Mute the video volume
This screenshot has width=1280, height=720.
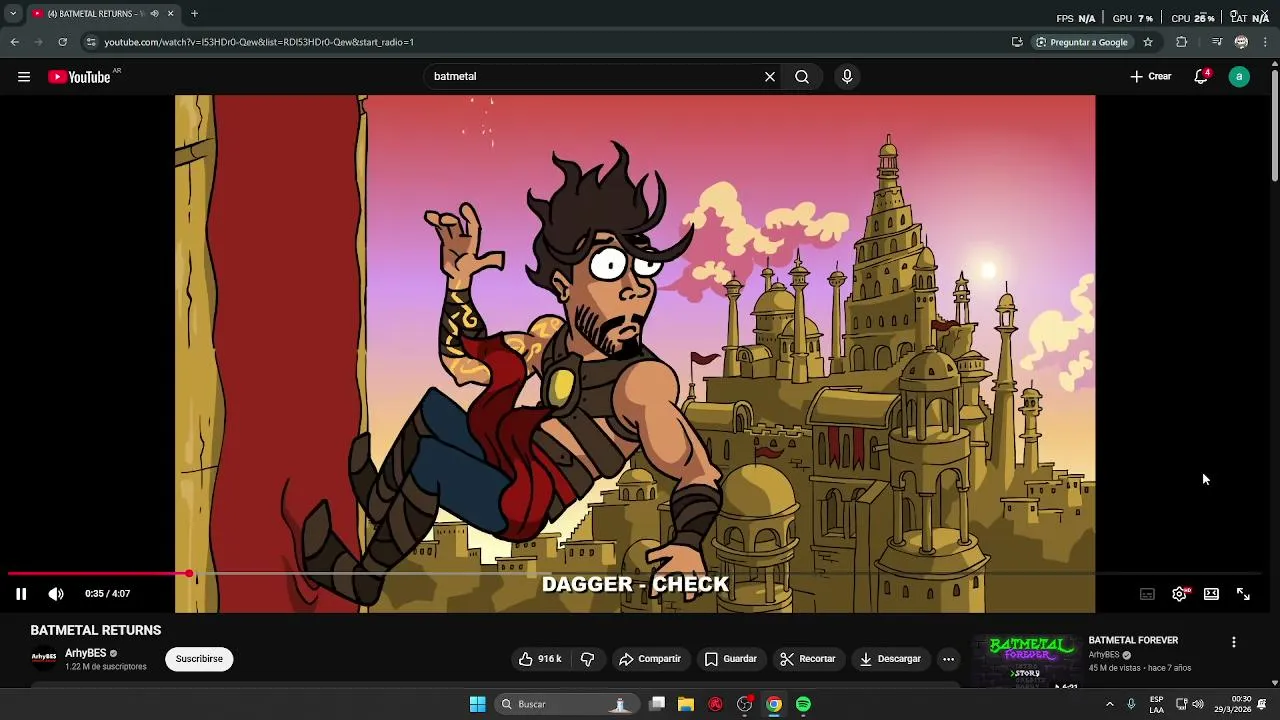pyautogui.click(x=56, y=594)
